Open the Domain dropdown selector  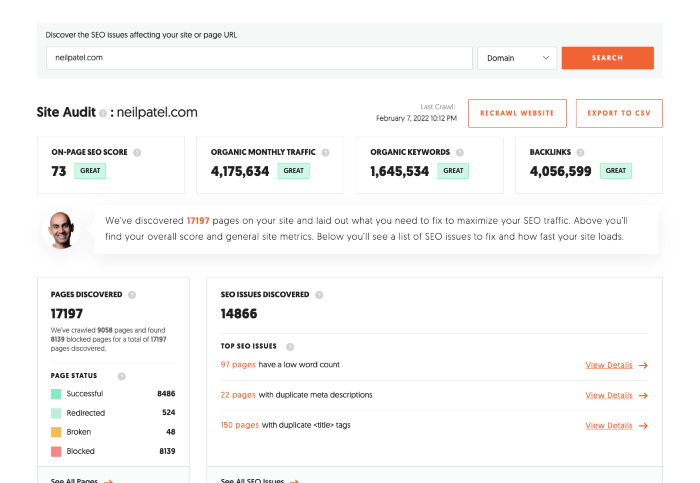click(517, 58)
